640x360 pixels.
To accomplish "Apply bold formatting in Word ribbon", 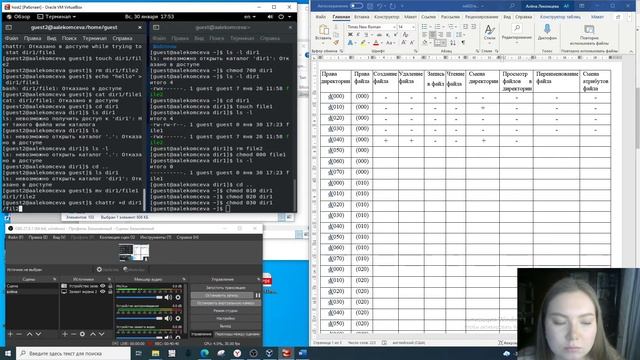I will point(350,35).
